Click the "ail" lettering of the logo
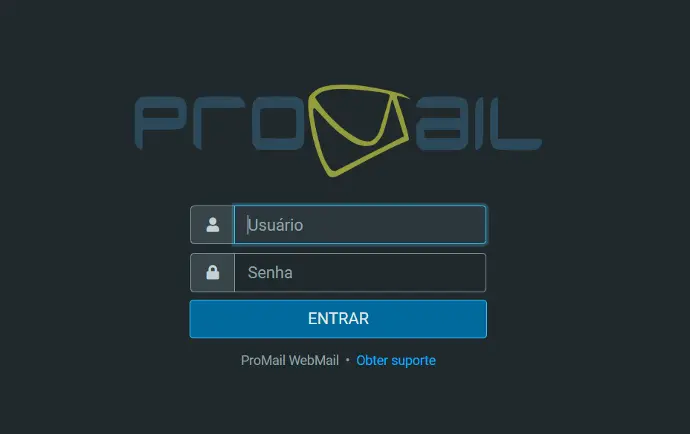690x434 pixels. [478, 124]
